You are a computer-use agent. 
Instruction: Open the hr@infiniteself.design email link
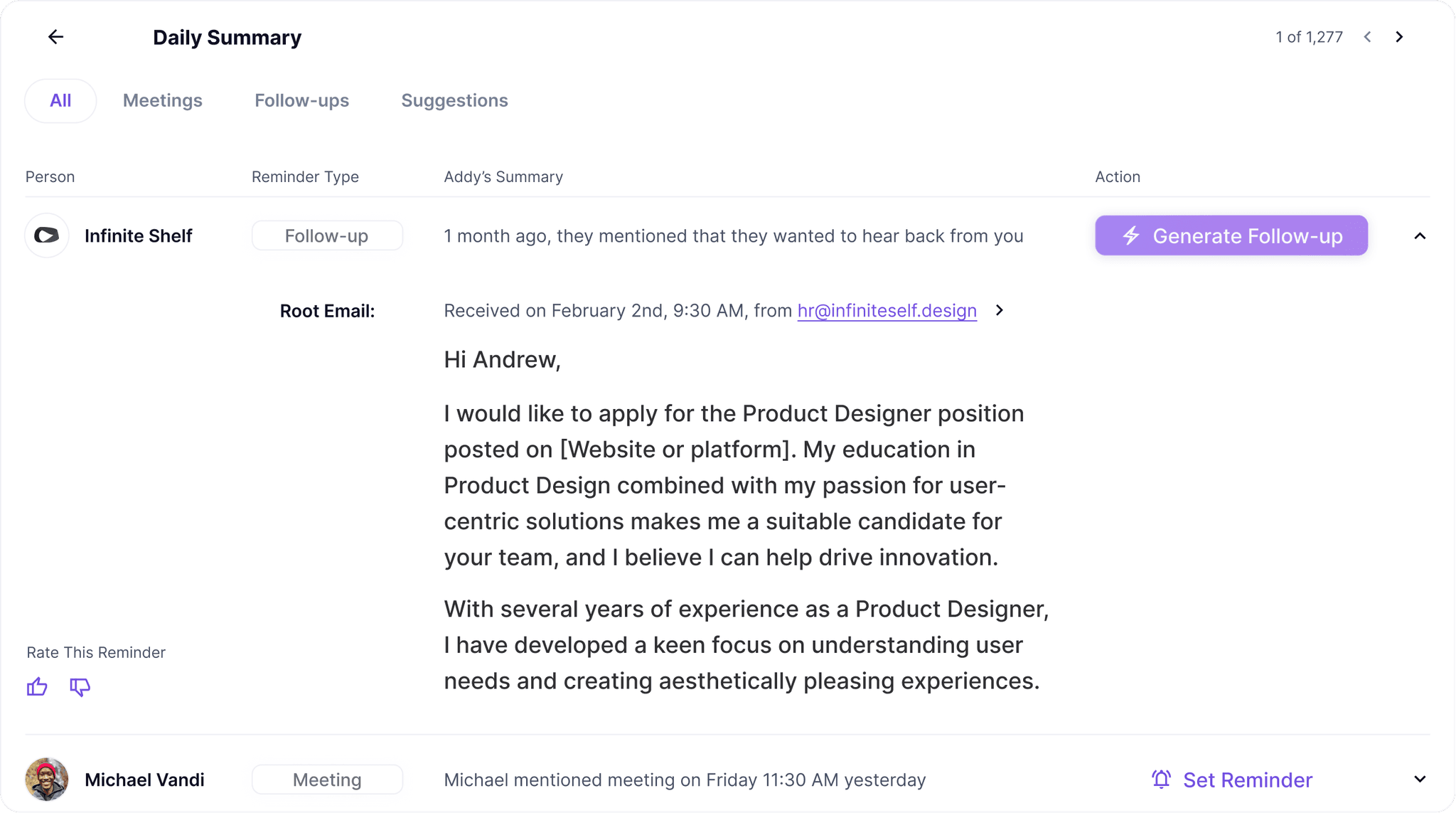(886, 310)
